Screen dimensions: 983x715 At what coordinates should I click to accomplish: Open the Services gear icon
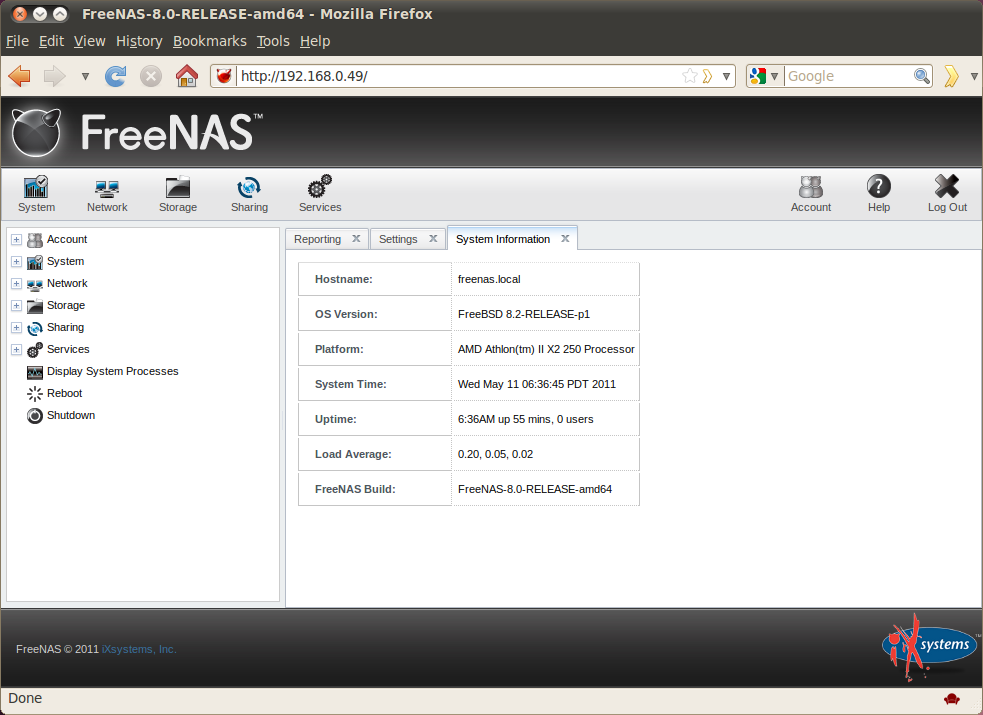pos(320,187)
